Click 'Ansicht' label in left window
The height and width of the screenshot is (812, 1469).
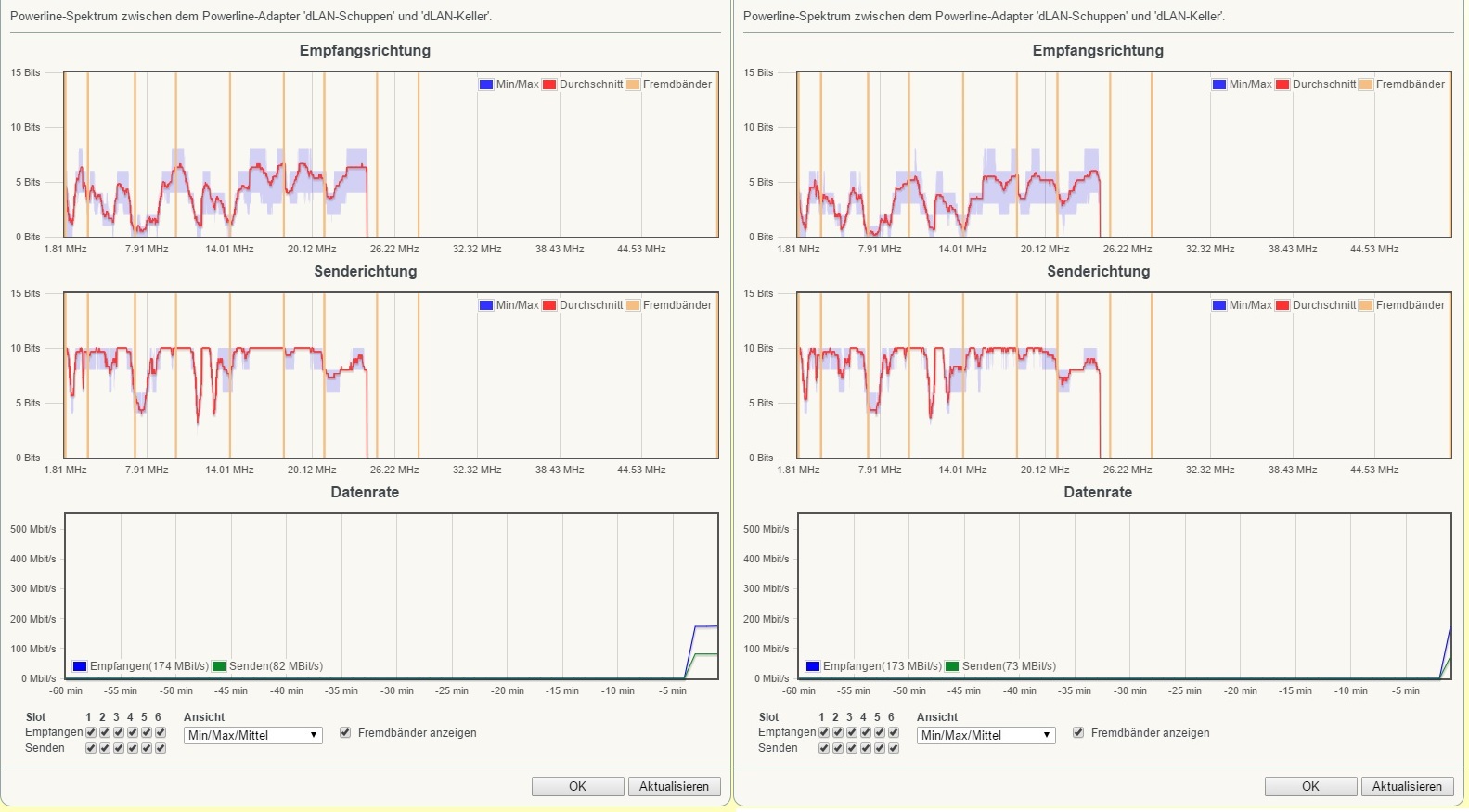tap(204, 717)
